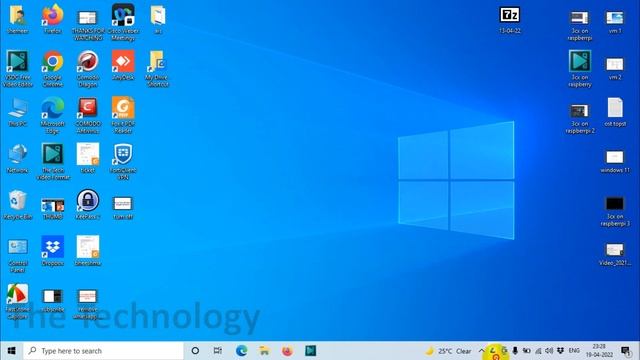Expand the hidden system tray icons
Viewport: 640px width, 360px height.
pyautogui.click(x=481, y=351)
